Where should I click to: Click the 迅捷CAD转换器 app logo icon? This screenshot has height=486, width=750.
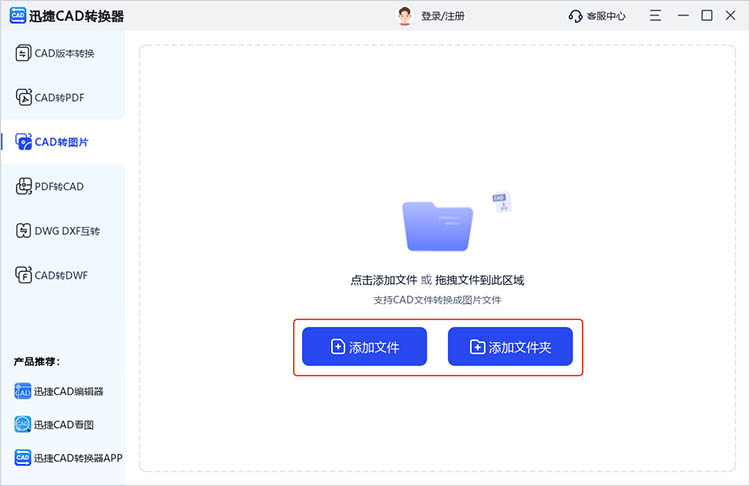18,15
